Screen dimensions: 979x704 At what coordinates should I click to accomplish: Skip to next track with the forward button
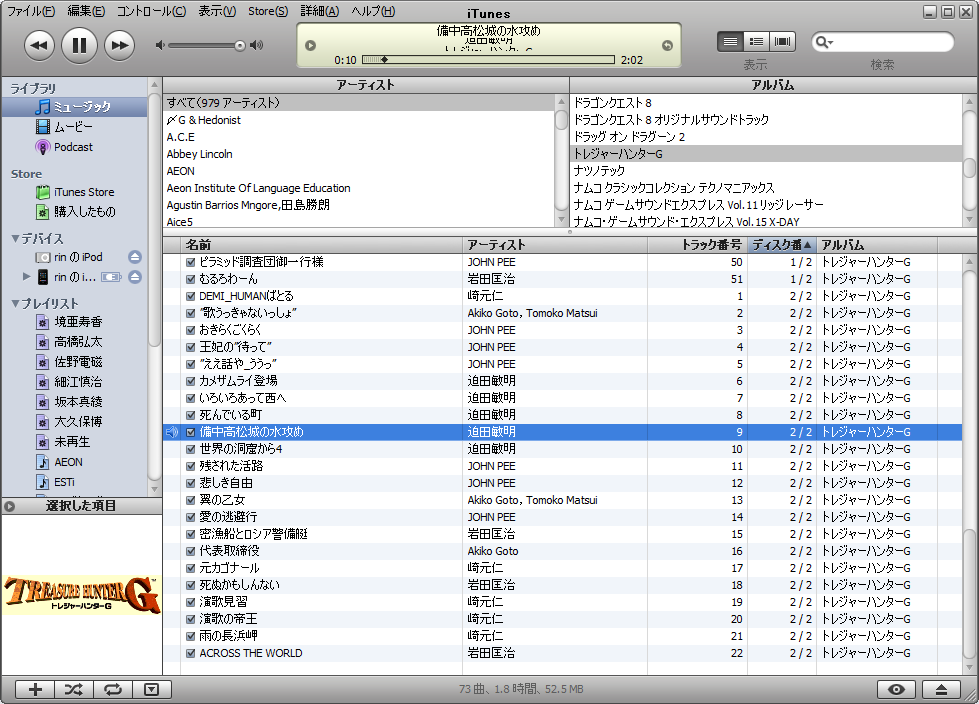coord(119,46)
